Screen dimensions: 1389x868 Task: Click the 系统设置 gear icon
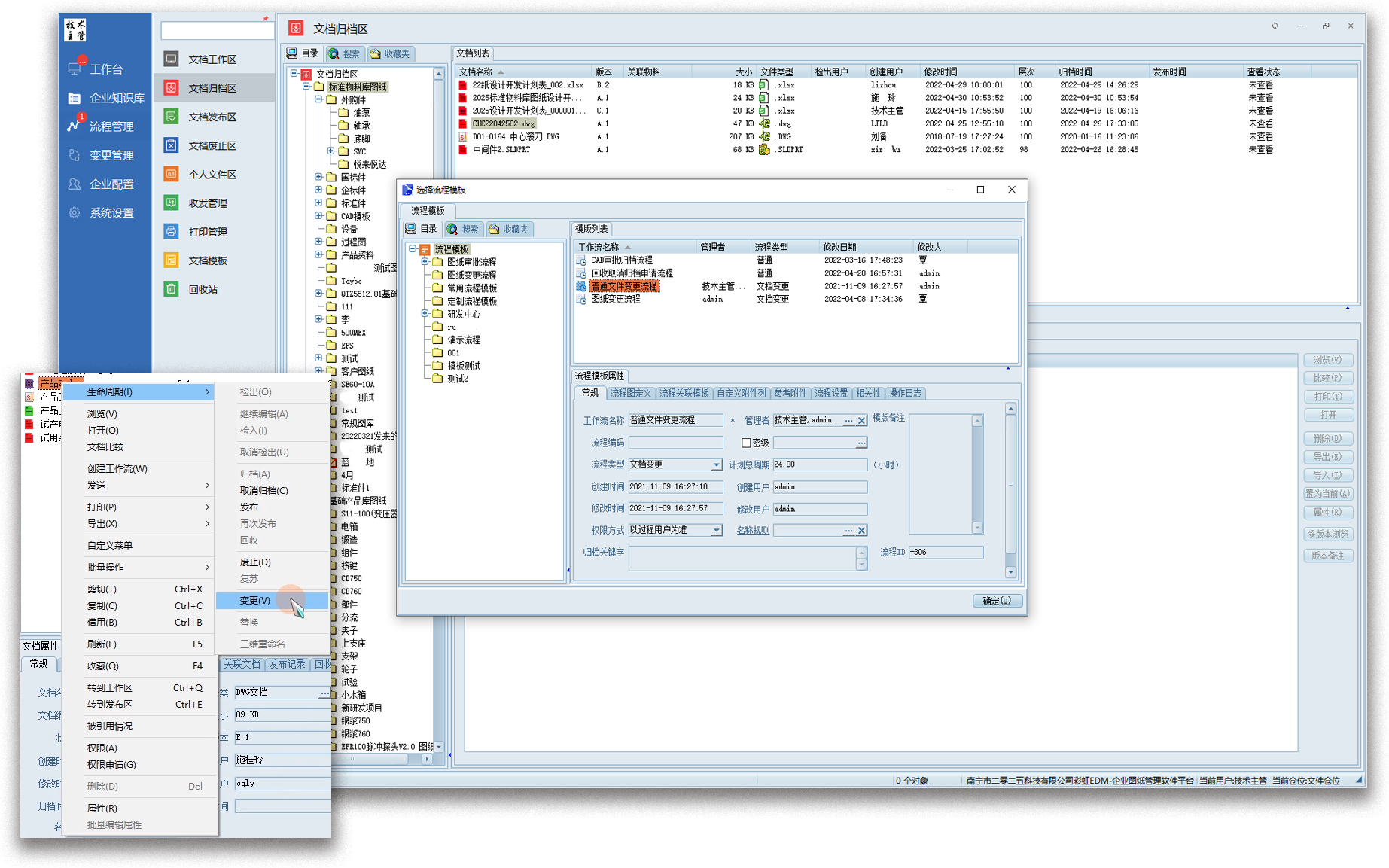click(75, 213)
